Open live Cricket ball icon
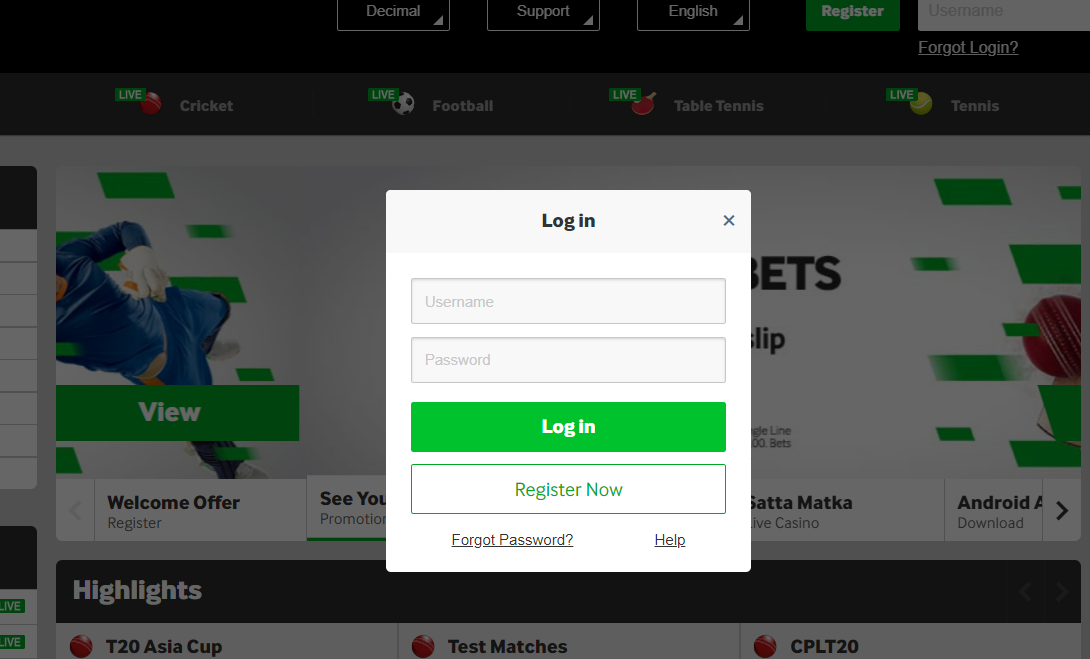This screenshot has width=1090, height=659. pyautogui.click(x=151, y=104)
